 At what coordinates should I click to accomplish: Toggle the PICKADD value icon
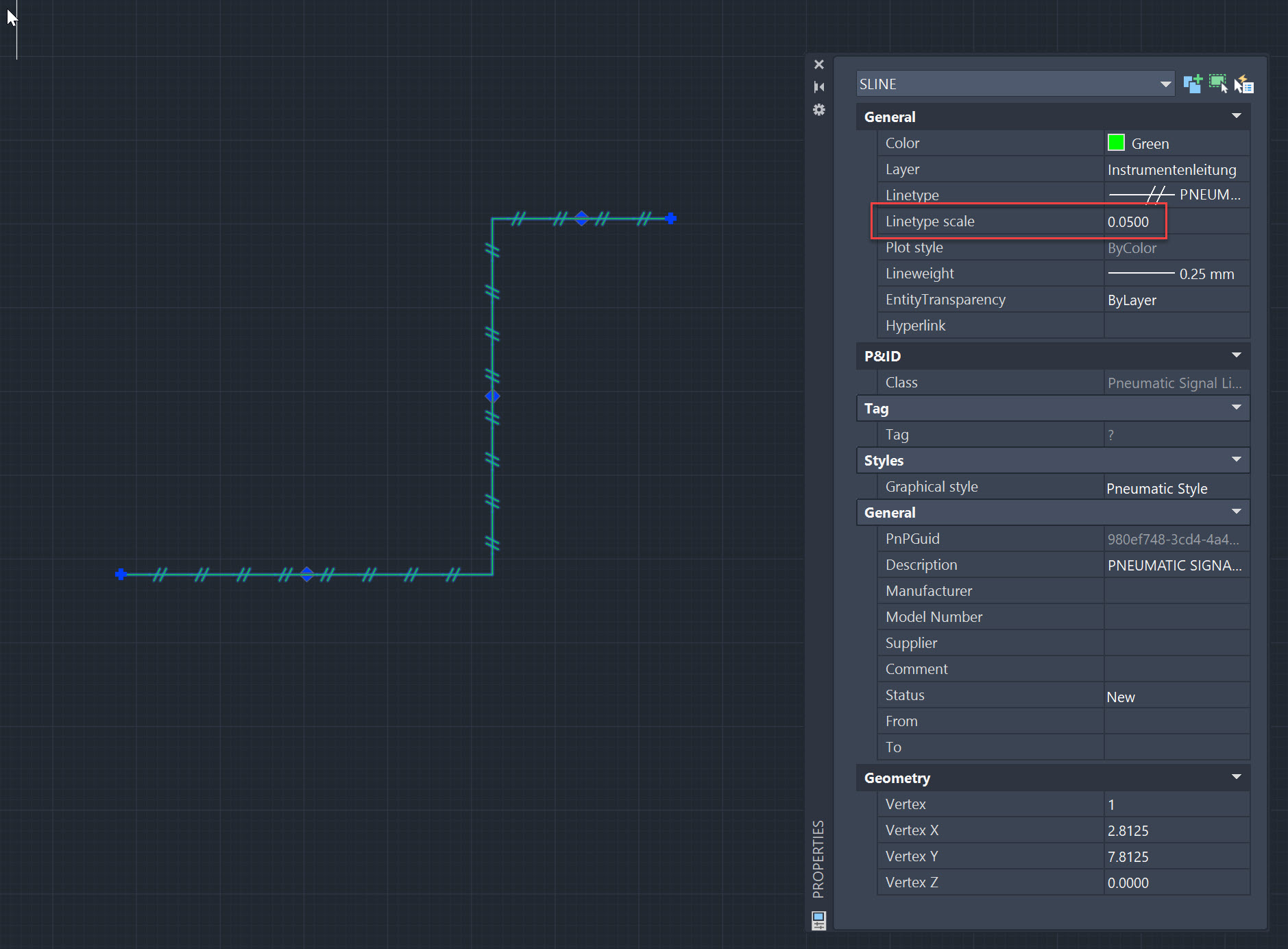point(1193,83)
